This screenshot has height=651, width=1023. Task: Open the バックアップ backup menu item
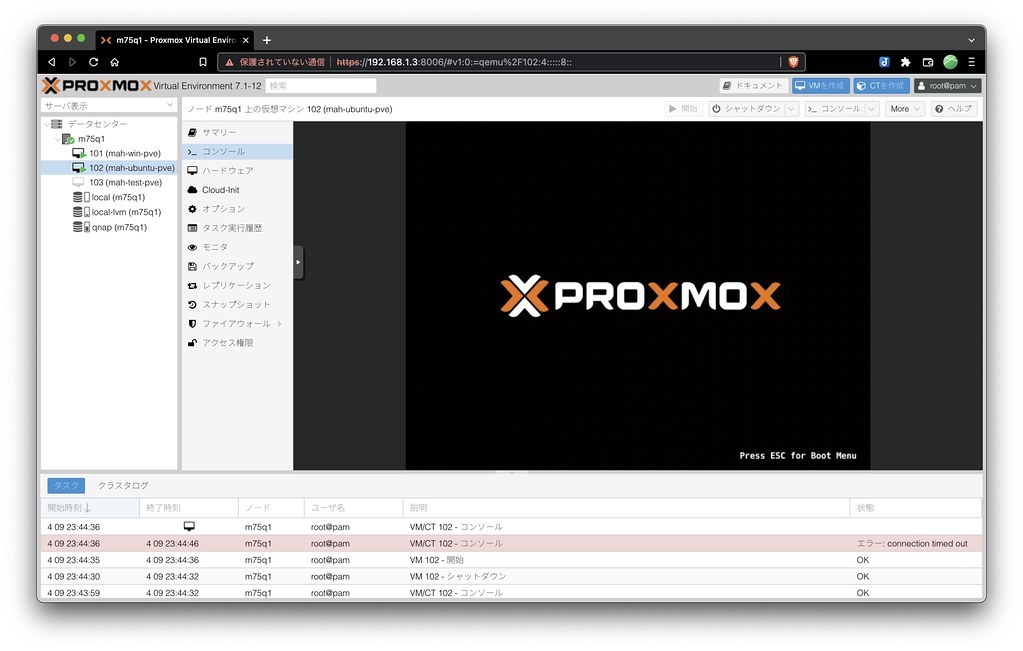[237, 266]
